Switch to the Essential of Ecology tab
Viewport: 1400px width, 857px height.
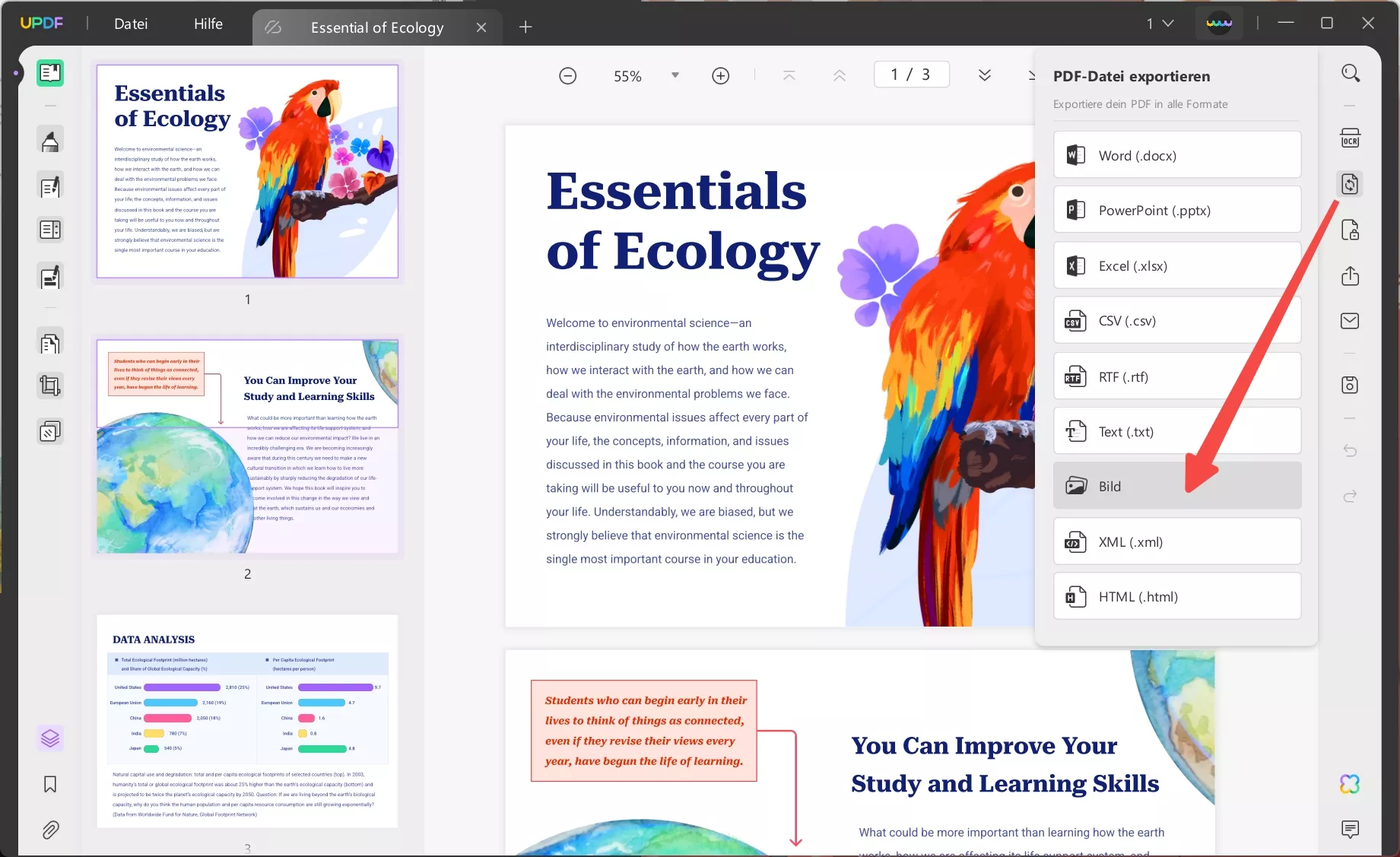click(x=376, y=27)
